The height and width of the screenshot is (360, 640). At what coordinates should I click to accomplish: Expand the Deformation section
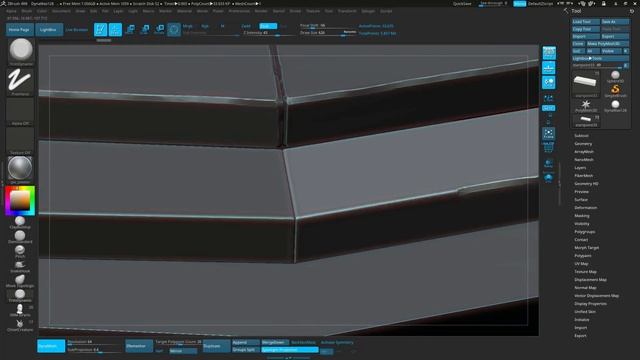click(585, 208)
